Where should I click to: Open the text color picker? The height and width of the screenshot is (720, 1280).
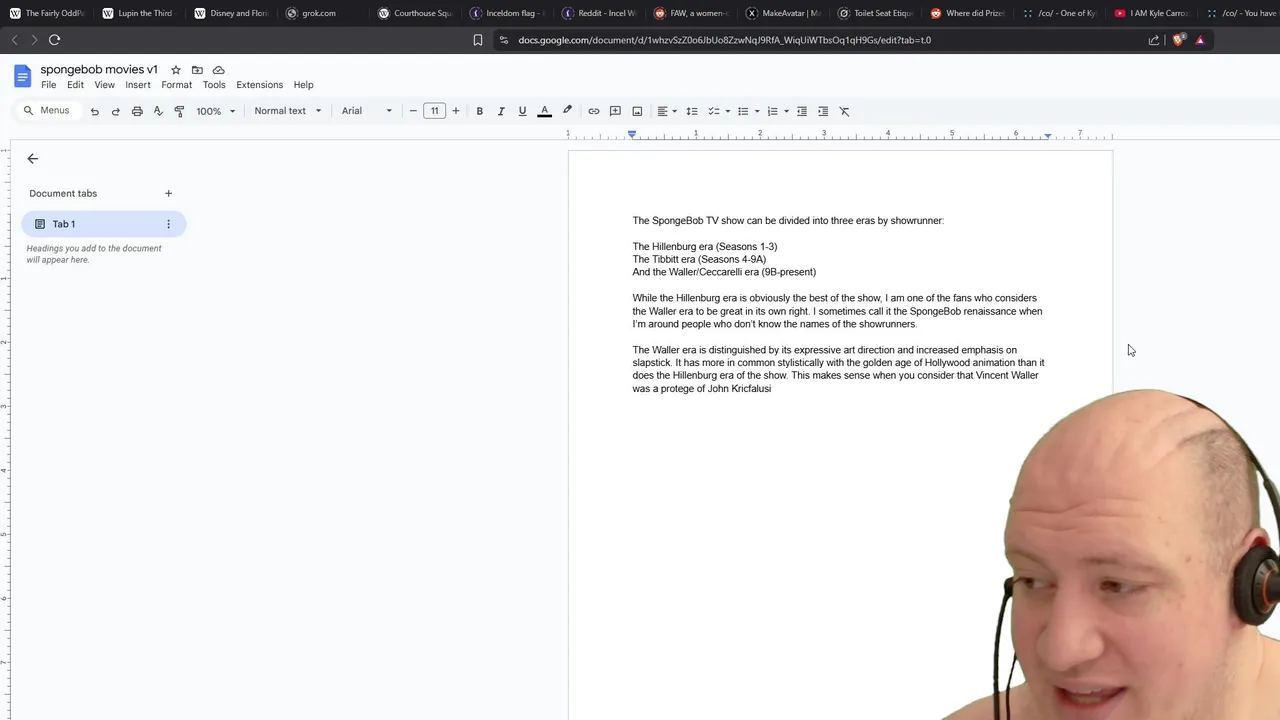[x=544, y=111]
